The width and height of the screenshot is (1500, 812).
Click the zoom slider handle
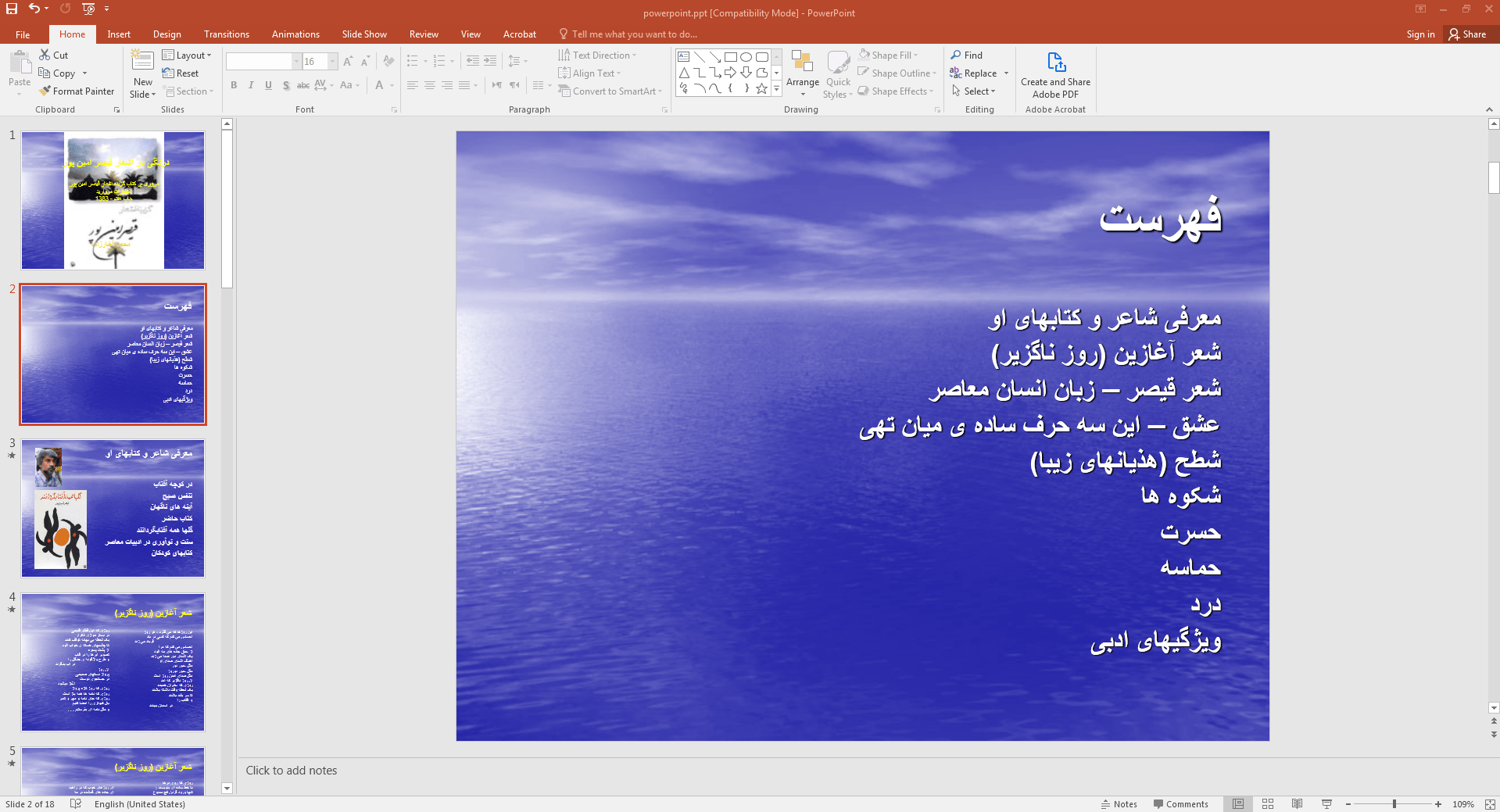click(1394, 804)
